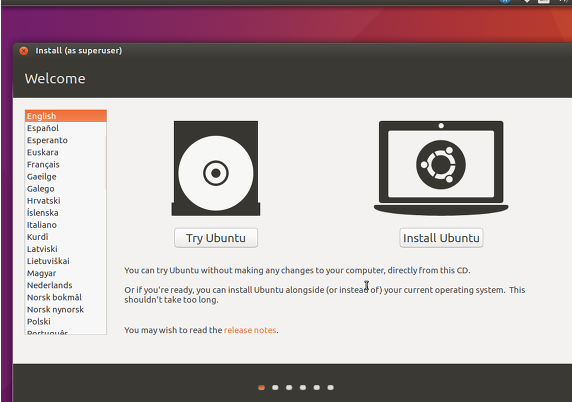Click the Try Ubuntu CD icon
Screen dimensions: 572x402
click(216, 168)
